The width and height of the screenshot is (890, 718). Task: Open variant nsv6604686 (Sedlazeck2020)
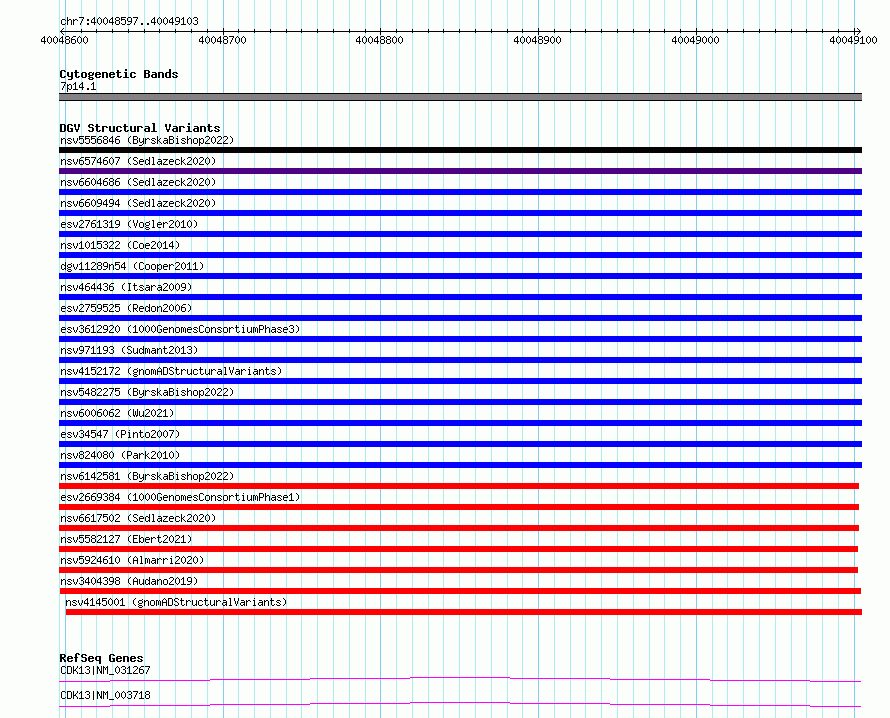click(138, 182)
